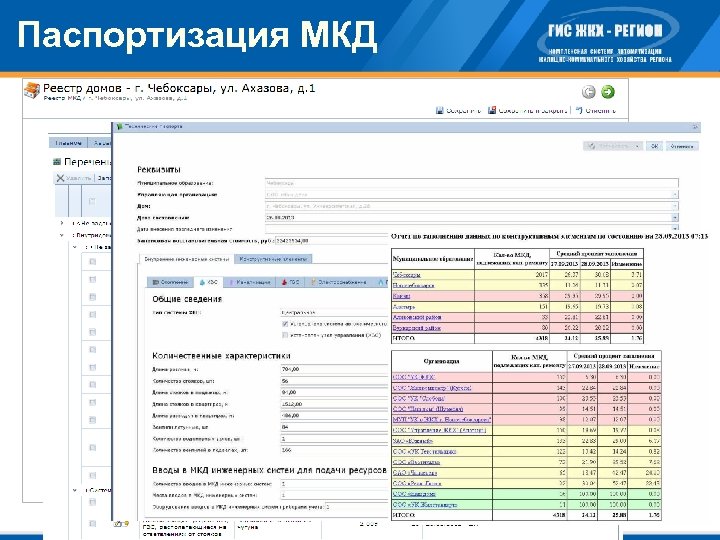Click the Количество стояков field showing 56

[x=334, y=381]
